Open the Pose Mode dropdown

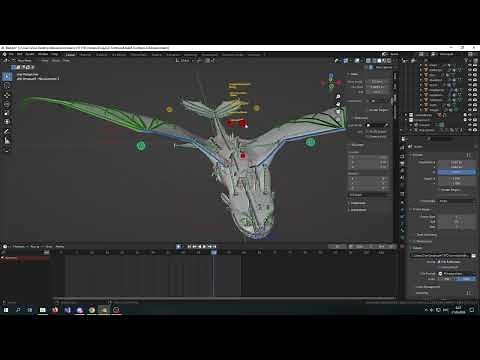pyautogui.click(x=25, y=61)
